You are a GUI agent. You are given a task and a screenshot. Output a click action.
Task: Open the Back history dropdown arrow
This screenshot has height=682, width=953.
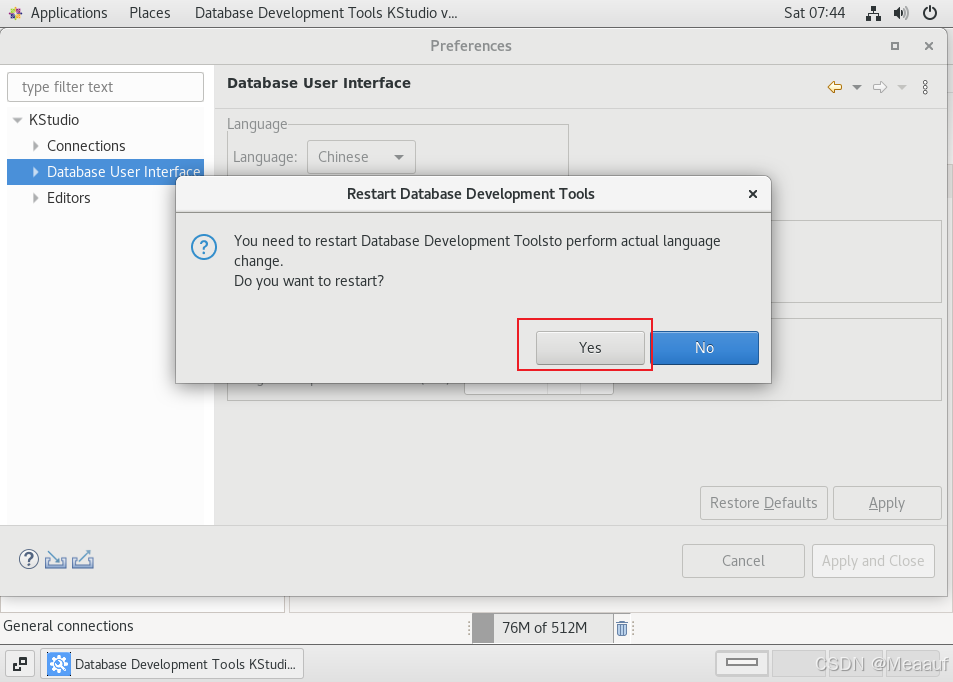(x=857, y=88)
